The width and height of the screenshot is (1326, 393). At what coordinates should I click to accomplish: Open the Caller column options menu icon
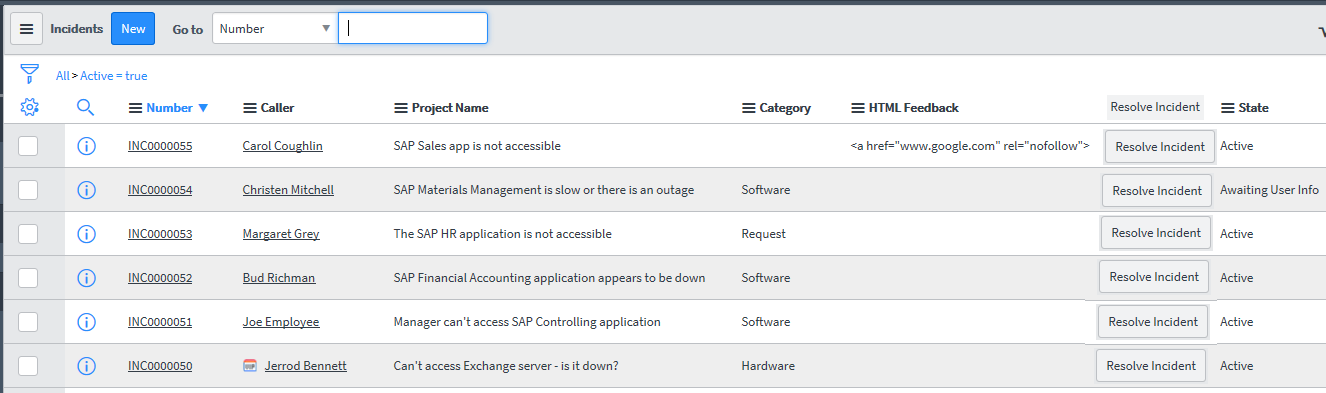pos(250,108)
